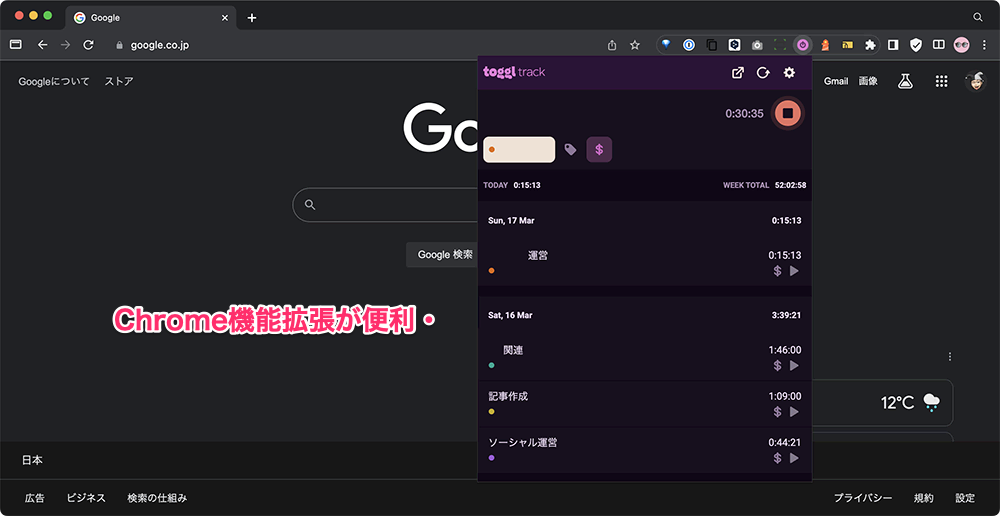Click the project selector field in the timer
The height and width of the screenshot is (516, 1000).
click(519, 149)
